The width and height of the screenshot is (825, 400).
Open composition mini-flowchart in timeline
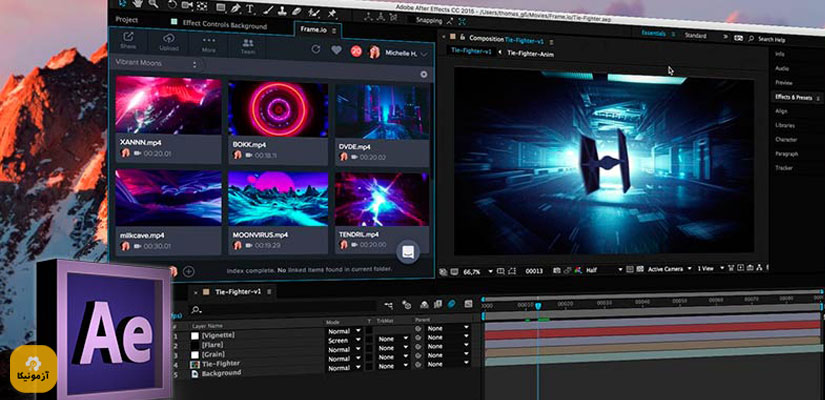coord(388,304)
